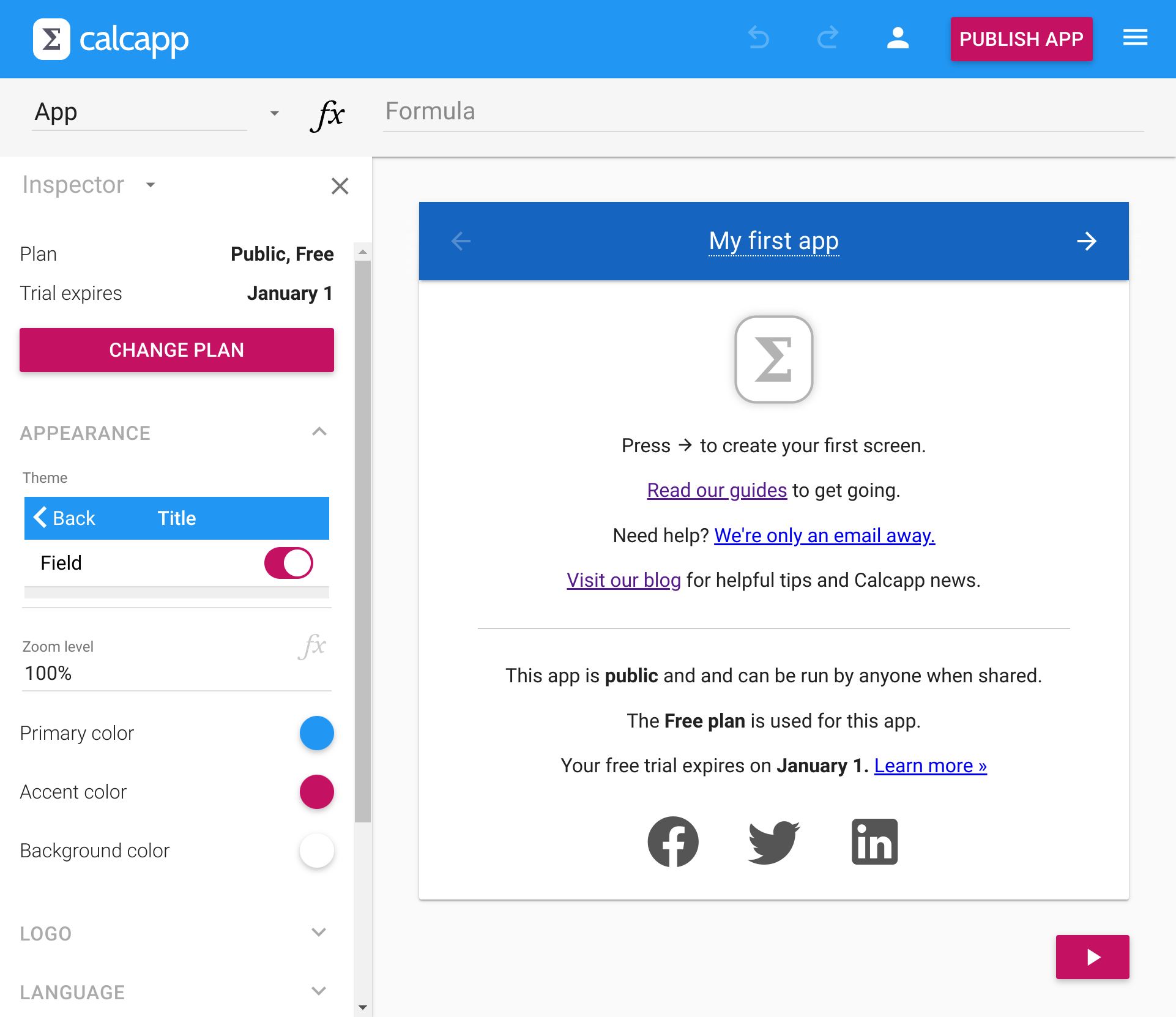Image resolution: width=1176 pixels, height=1017 pixels.
Task: Share on Twitter icon
Action: tap(773, 842)
